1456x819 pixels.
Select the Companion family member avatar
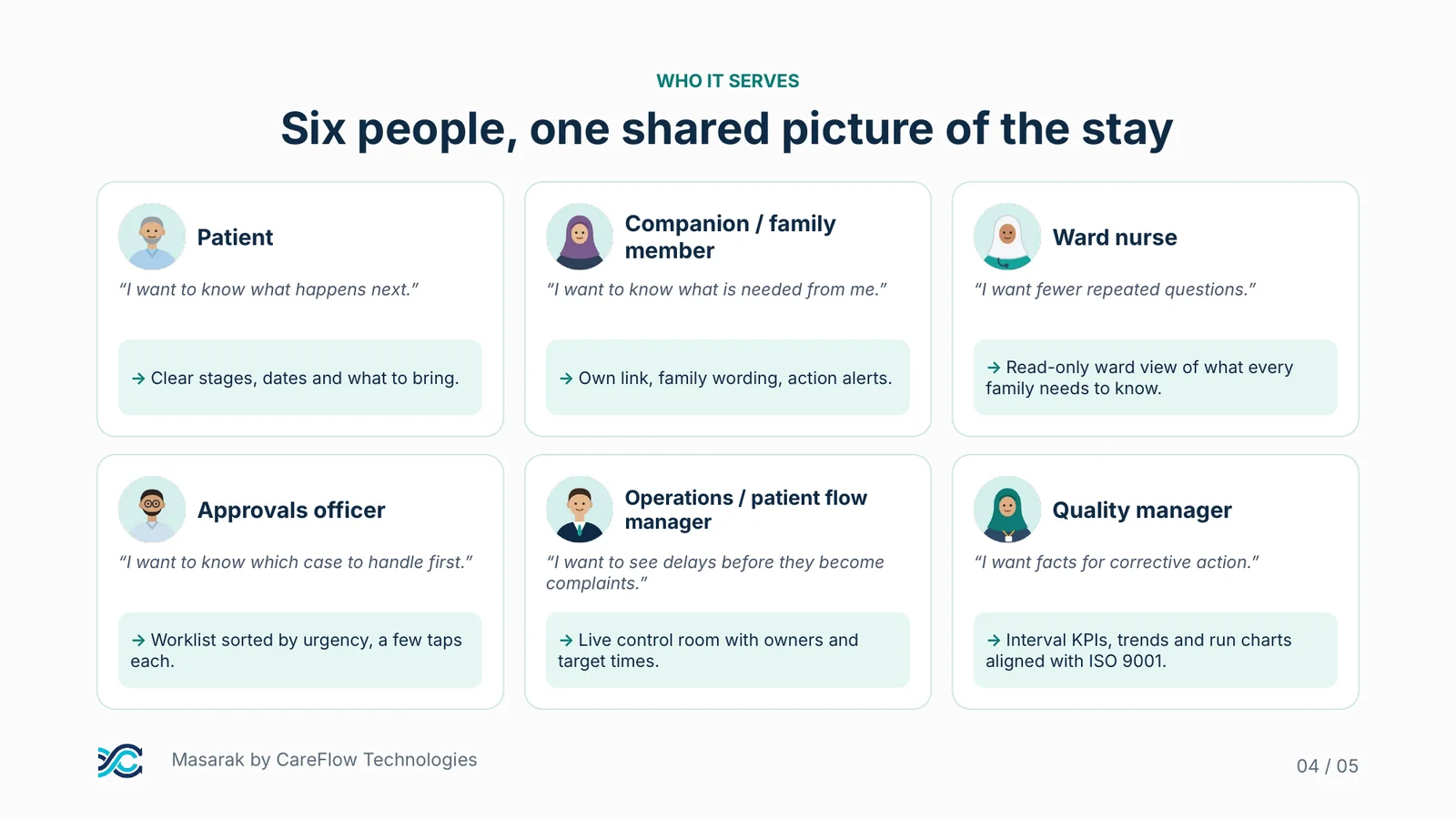580,237
